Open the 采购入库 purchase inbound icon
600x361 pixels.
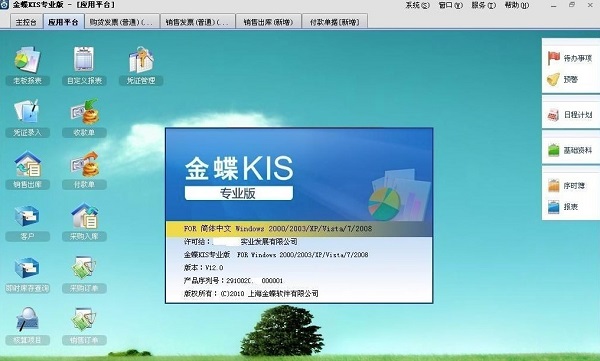coord(84,222)
